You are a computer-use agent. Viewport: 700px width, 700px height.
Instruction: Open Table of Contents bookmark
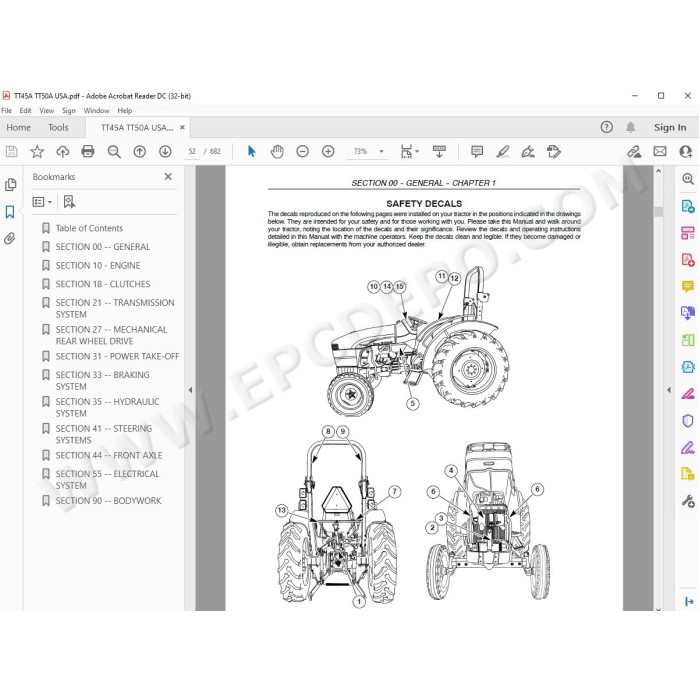[x=89, y=229]
